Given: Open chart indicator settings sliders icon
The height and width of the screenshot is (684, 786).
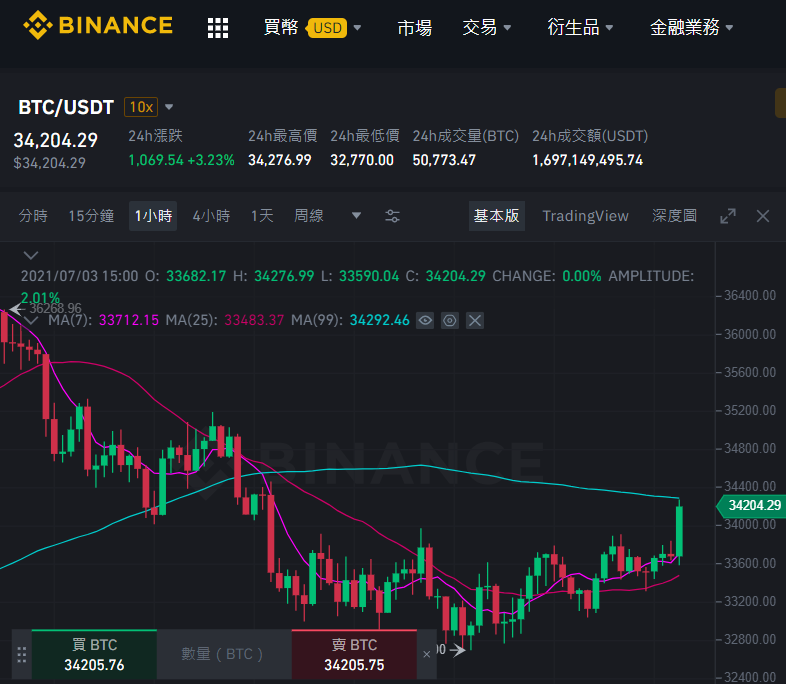Looking at the screenshot, I should 392,216.
